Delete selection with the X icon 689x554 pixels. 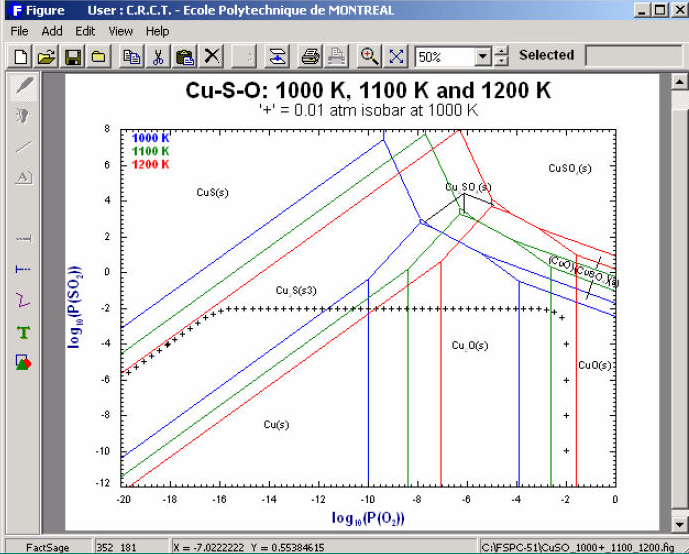212,57
